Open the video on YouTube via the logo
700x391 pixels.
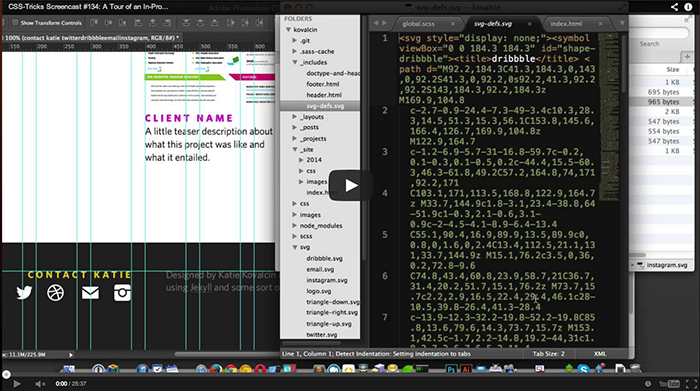(x=669, y=384)
